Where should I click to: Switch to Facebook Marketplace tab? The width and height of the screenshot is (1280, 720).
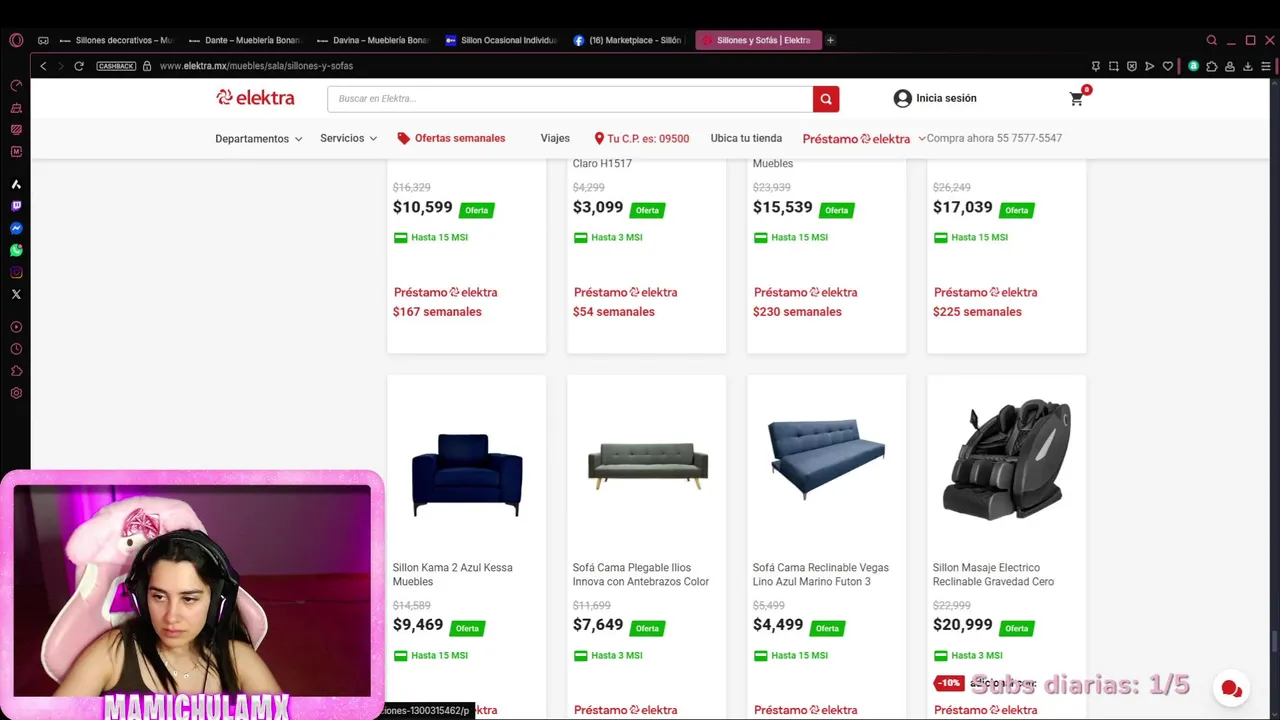(630, 40)
